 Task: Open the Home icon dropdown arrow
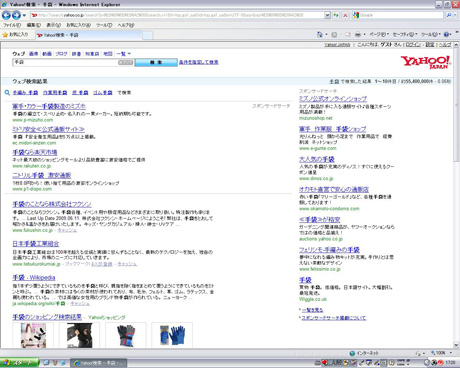(x=327, y=34)
